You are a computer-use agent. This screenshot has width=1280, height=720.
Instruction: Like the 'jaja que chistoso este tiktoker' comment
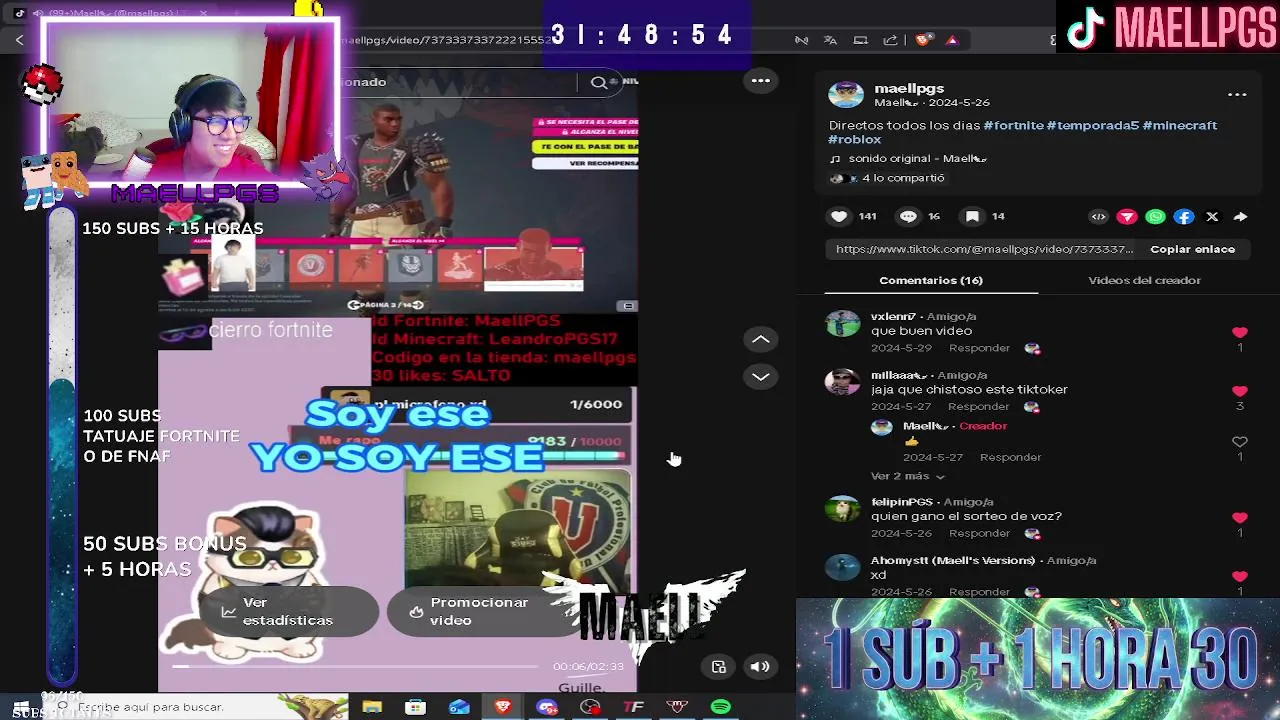[1240, 391]
